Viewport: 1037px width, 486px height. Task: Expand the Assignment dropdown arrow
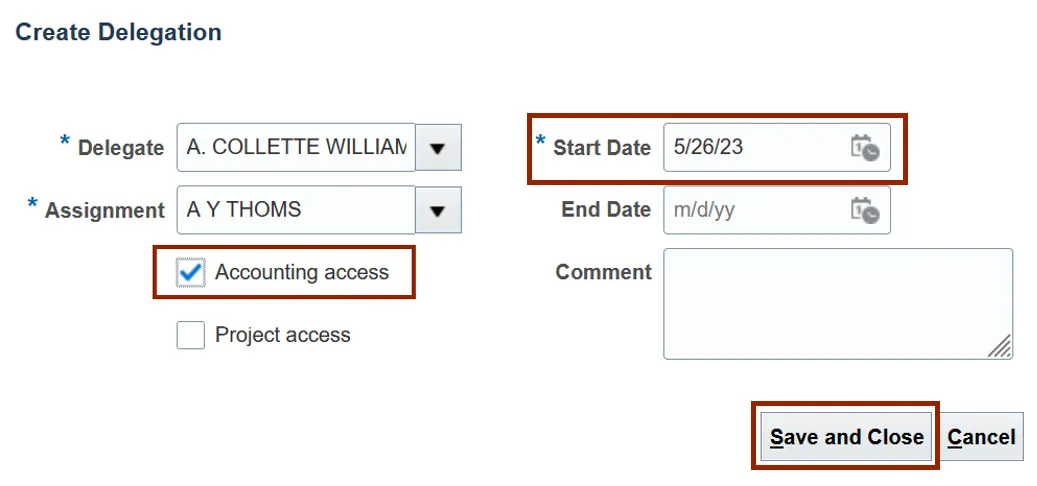(x=438, y=210)
